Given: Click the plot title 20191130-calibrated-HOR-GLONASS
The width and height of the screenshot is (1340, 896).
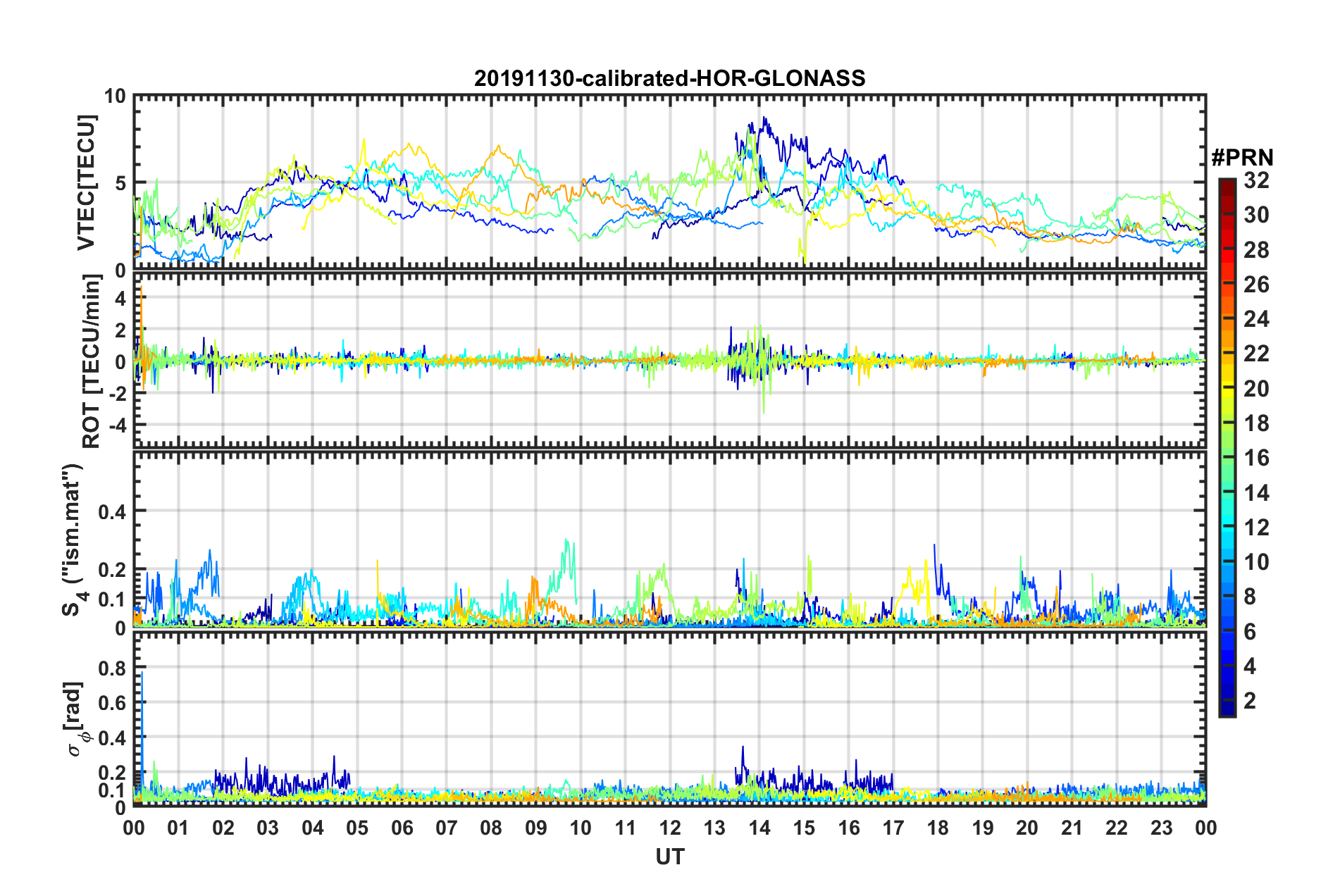Looking at the screenshot, I should 669,78.
